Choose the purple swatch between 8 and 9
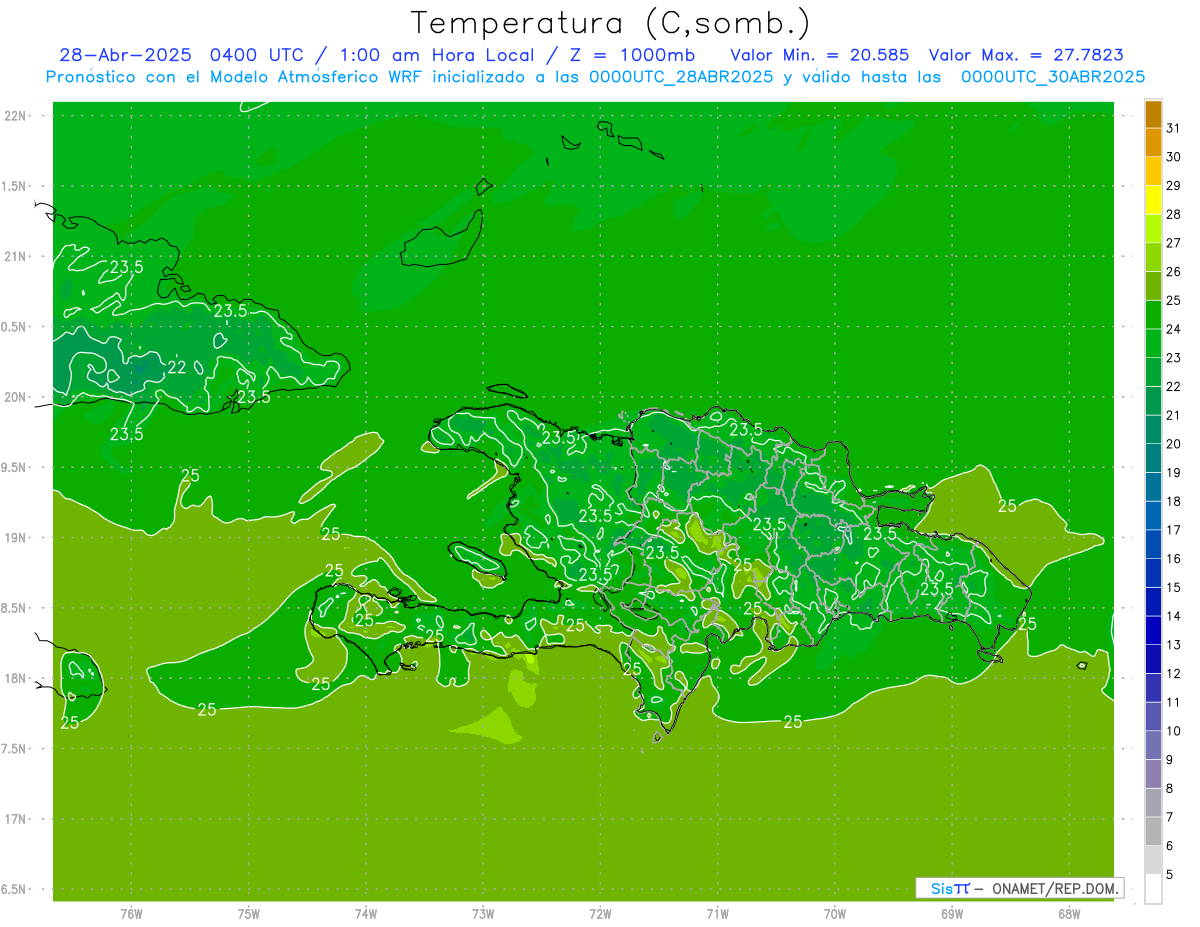The width and height of the screenshot is (1200, 927). point(1153,774)
